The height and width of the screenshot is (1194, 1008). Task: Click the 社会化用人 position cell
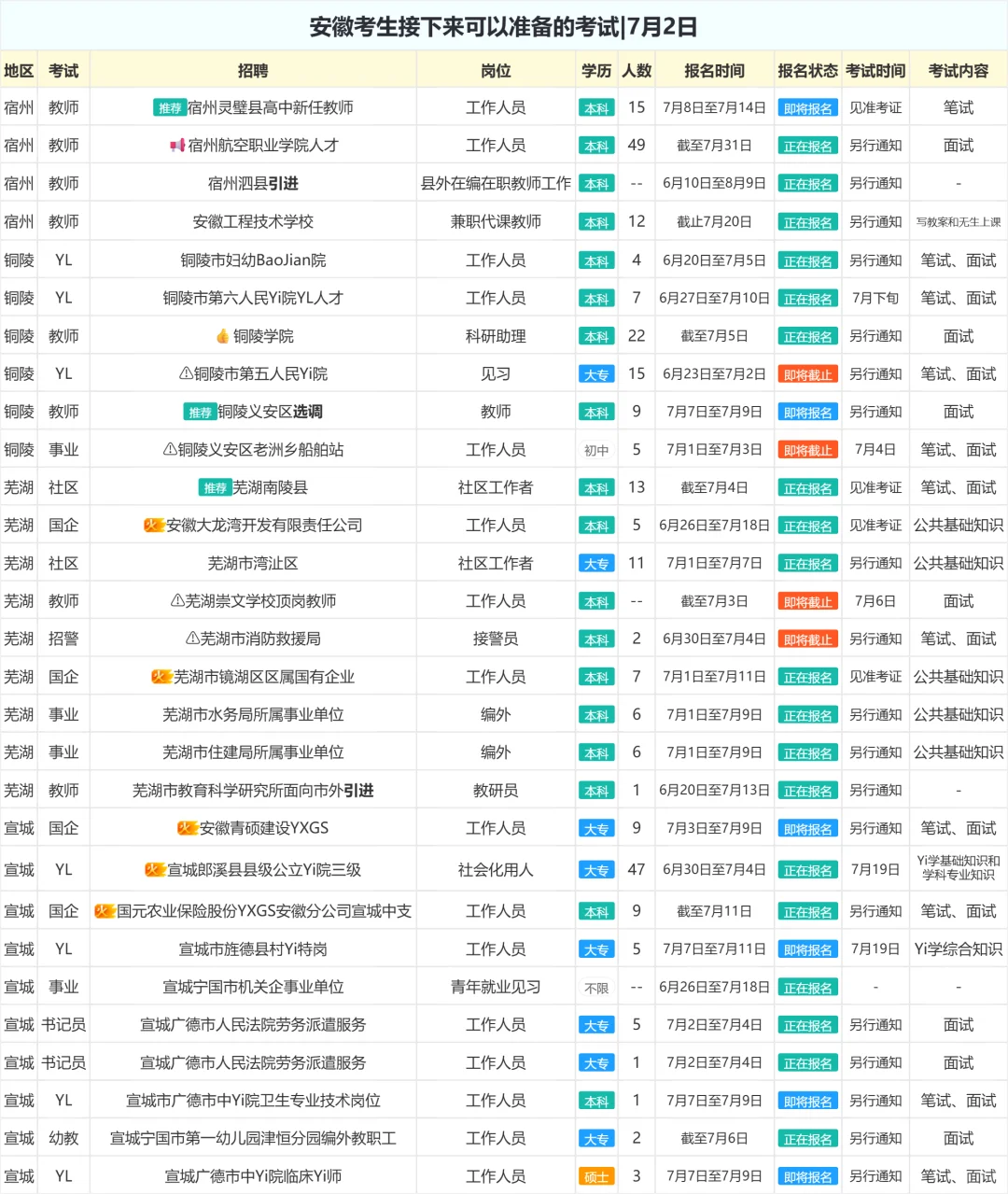496,870
